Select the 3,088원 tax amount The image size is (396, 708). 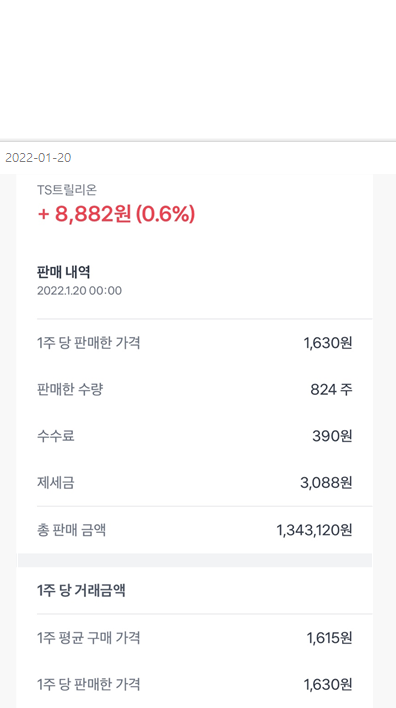326,484
